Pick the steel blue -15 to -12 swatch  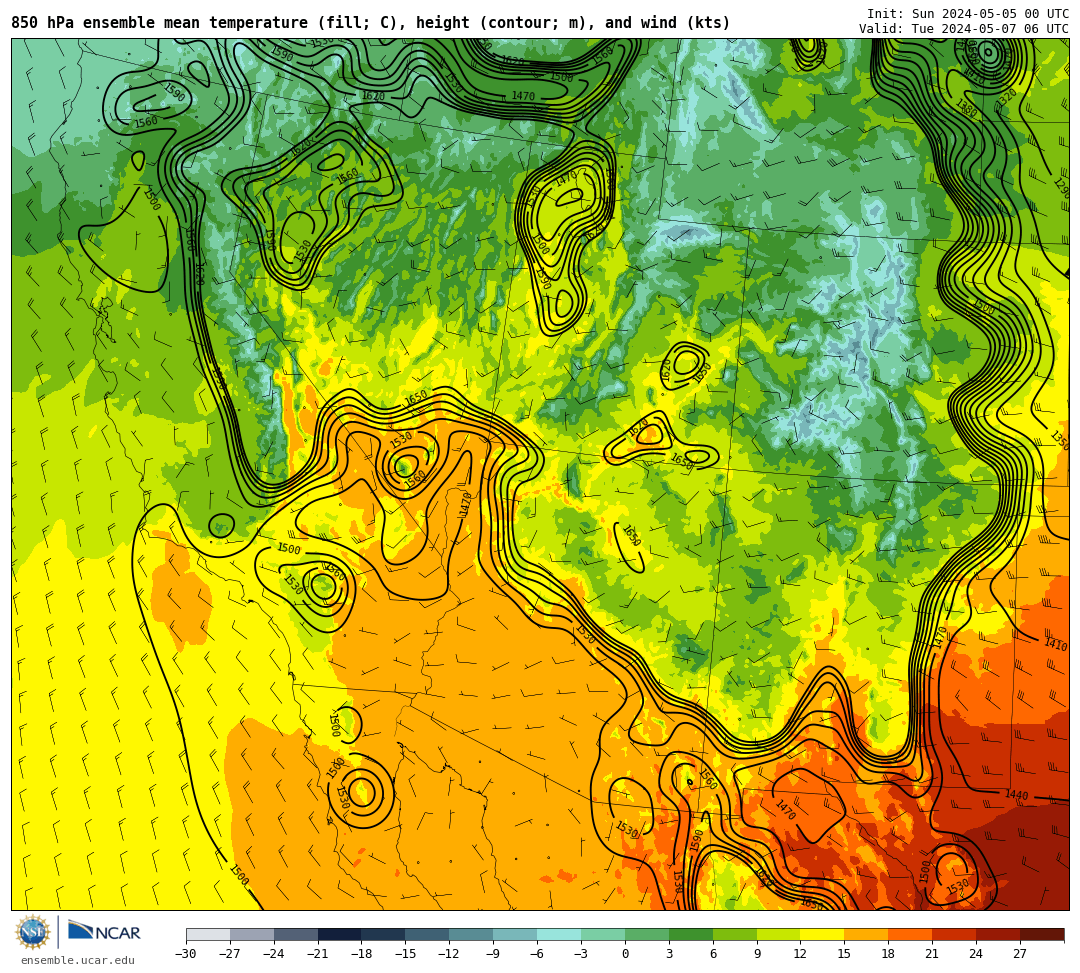click(x=428, y=934)
